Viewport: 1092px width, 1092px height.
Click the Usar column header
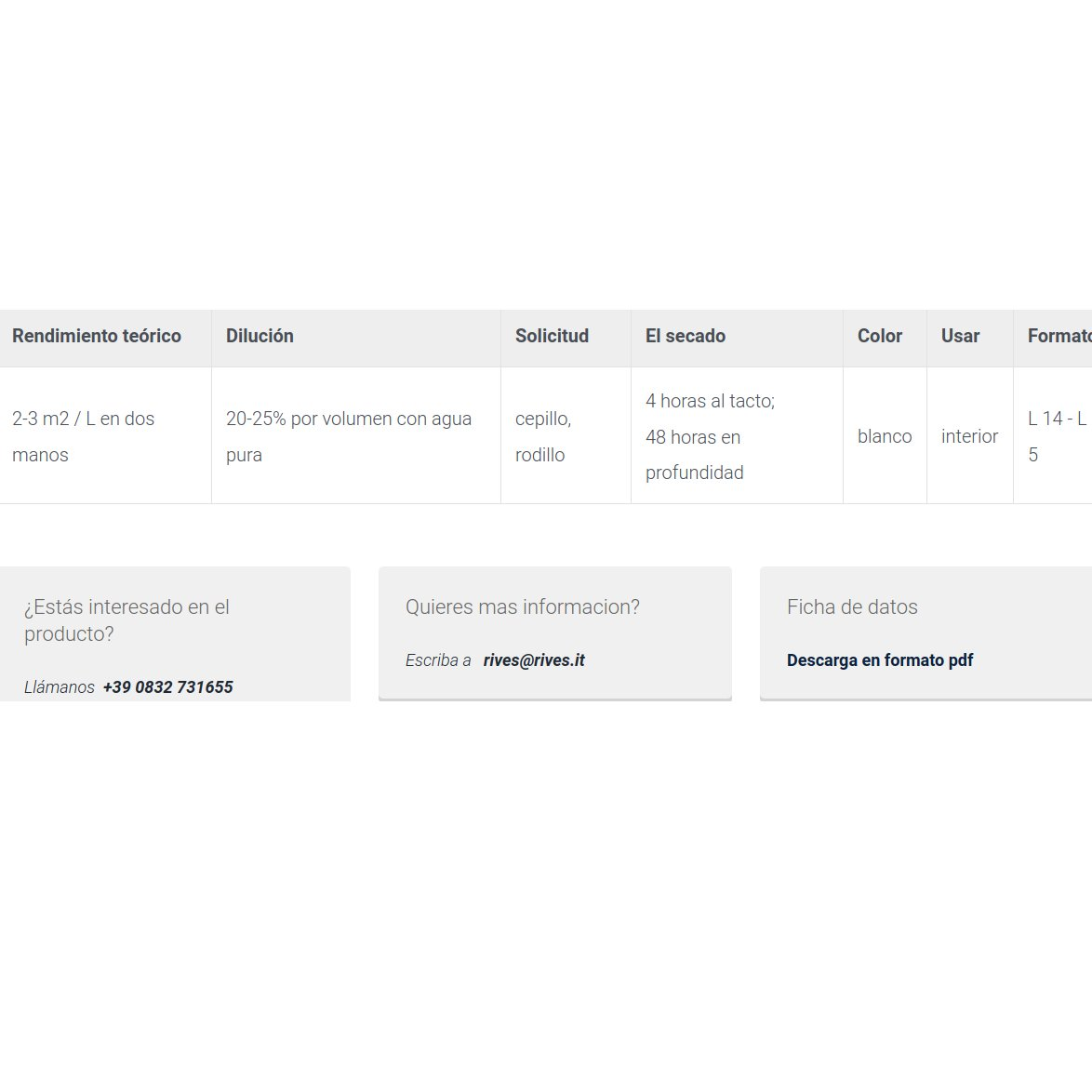click(x=969, y=338)
